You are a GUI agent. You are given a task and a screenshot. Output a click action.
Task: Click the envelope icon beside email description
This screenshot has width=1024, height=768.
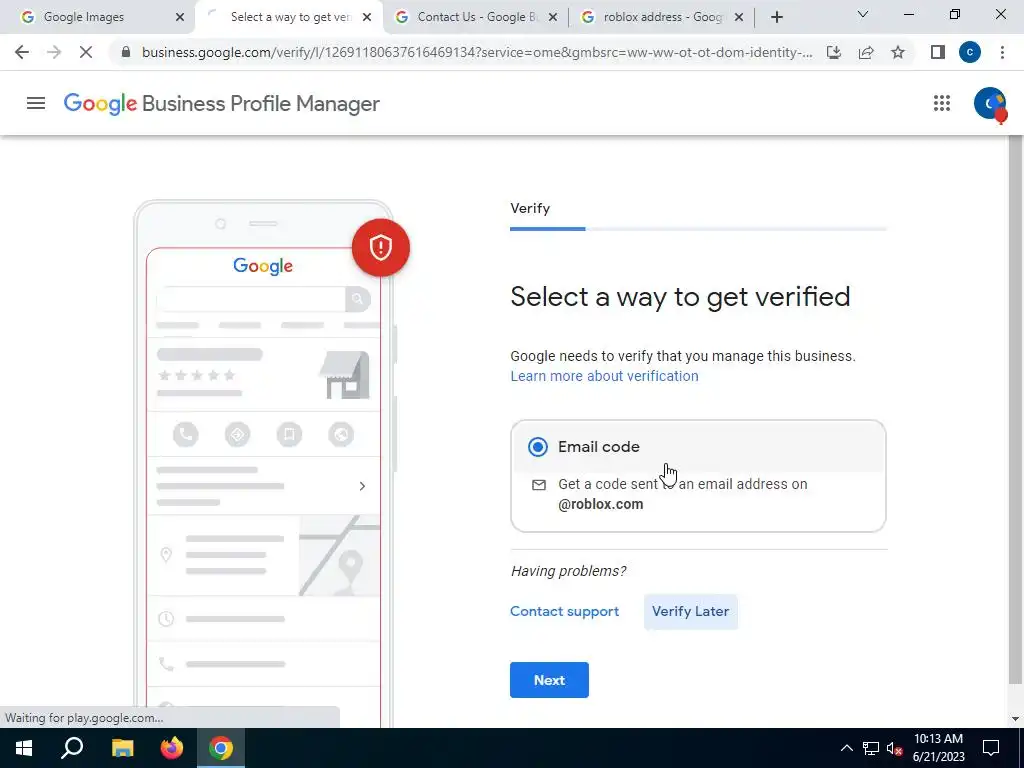coord(539,485)
